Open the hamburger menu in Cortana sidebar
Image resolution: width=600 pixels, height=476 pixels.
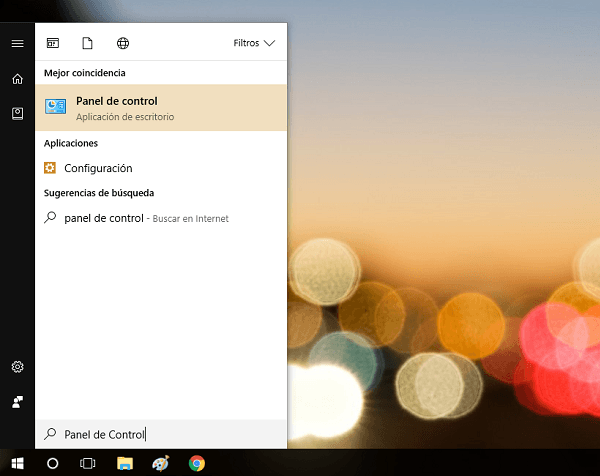17,44
